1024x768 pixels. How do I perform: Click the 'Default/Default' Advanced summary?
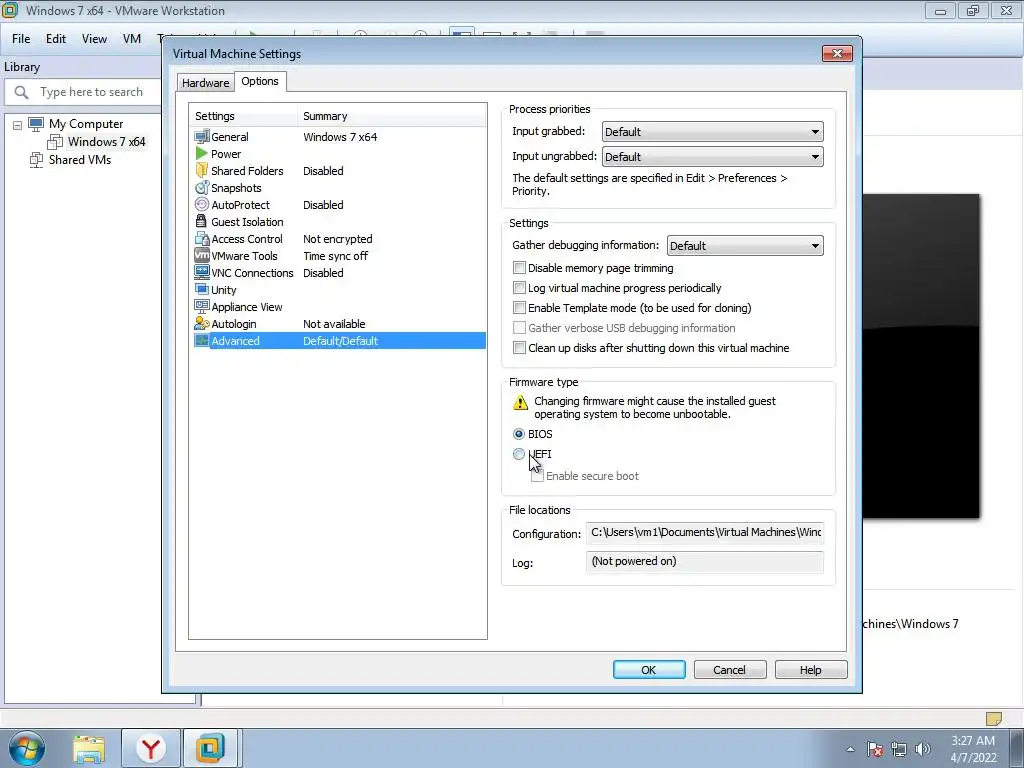340,341
